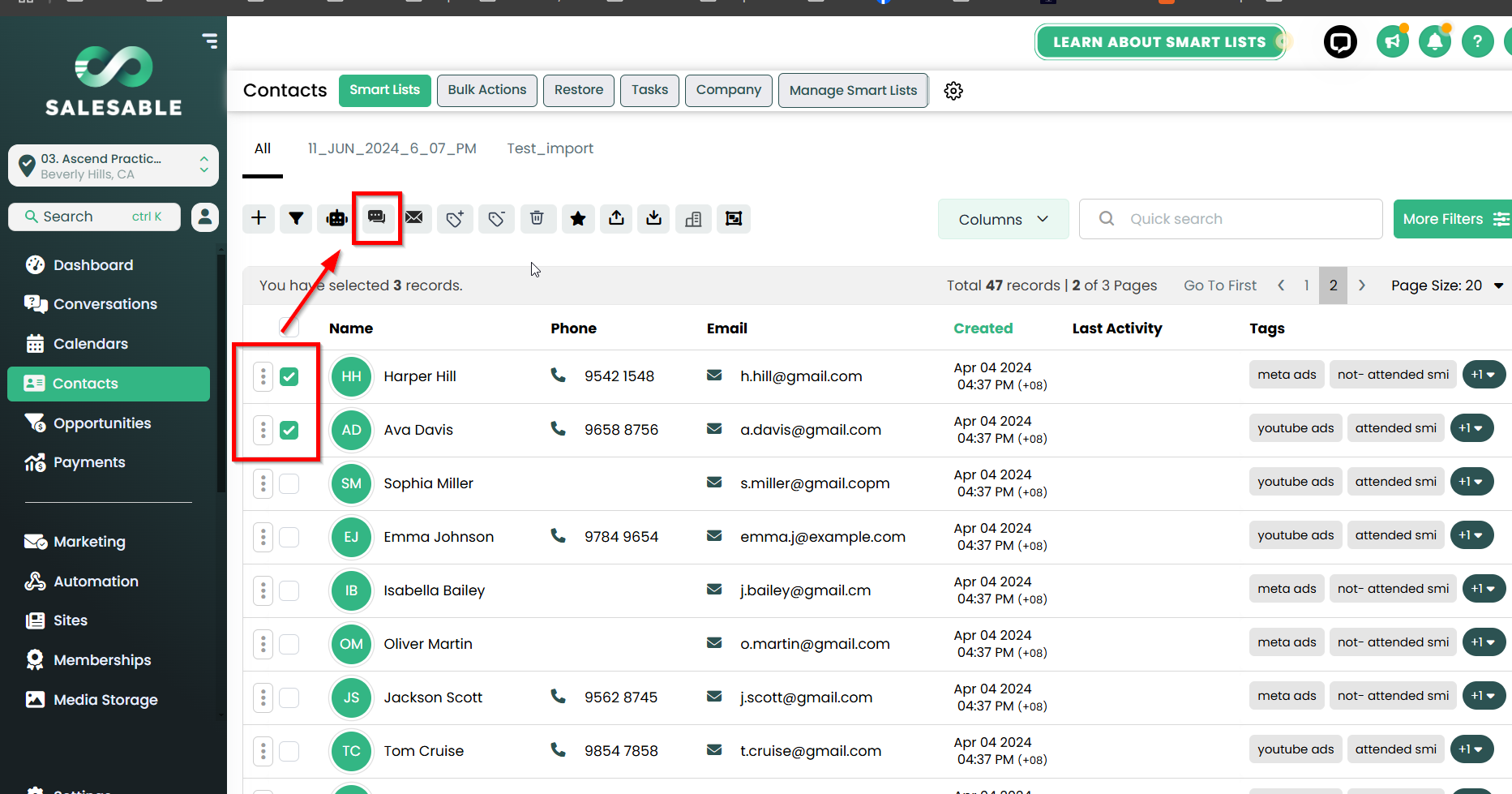Click Manage Smart Lists button
The height and width of the screenshot is (794, 1512).
point(854,90)
